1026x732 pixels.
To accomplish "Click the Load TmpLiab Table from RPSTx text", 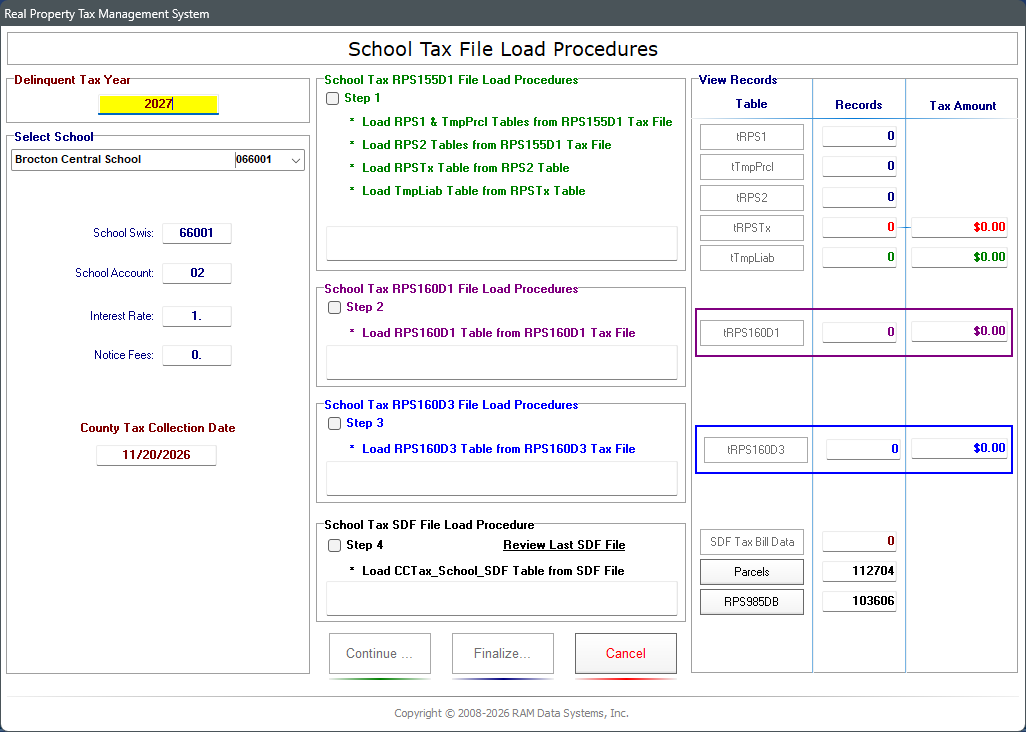I will click(x=474, y=191).
